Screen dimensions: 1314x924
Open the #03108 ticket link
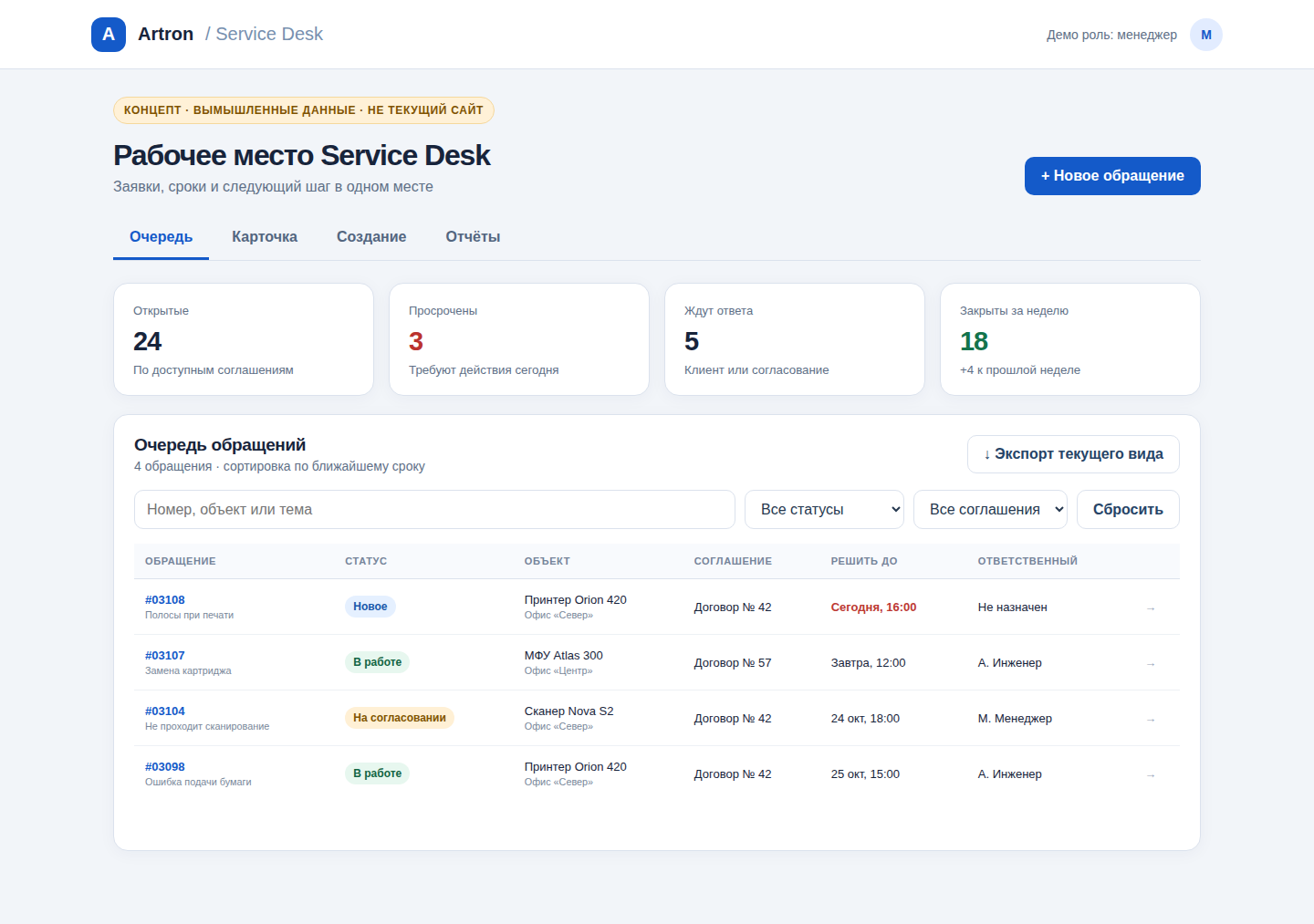165,600
